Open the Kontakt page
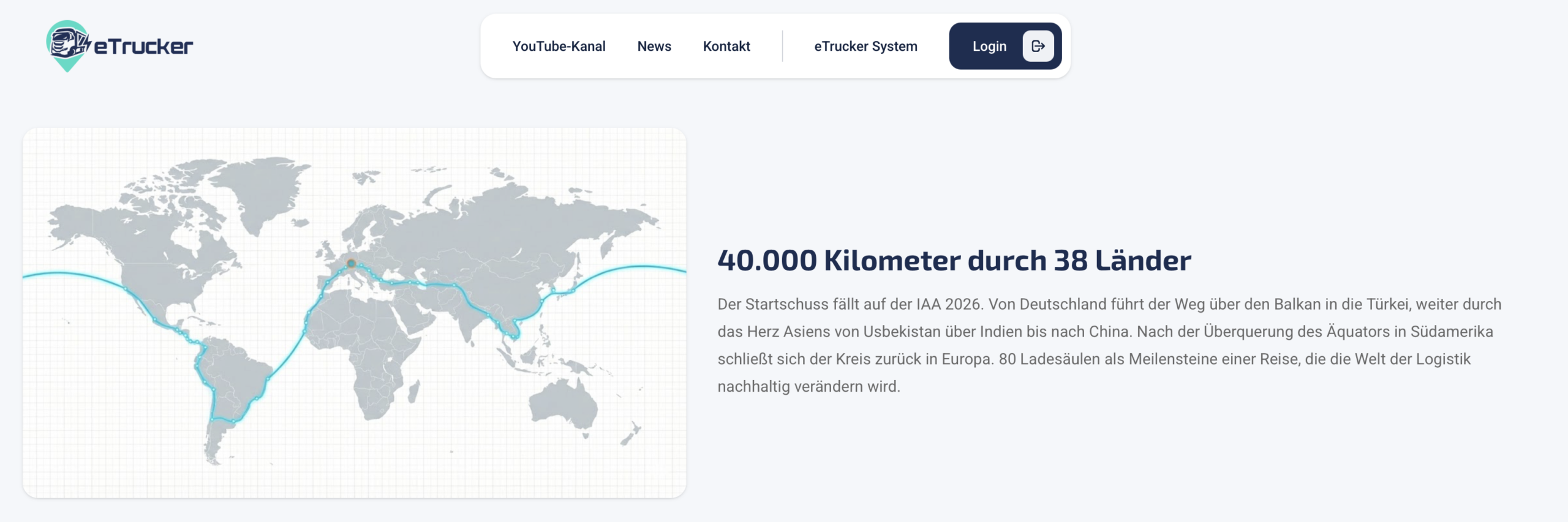 (726, 47)
